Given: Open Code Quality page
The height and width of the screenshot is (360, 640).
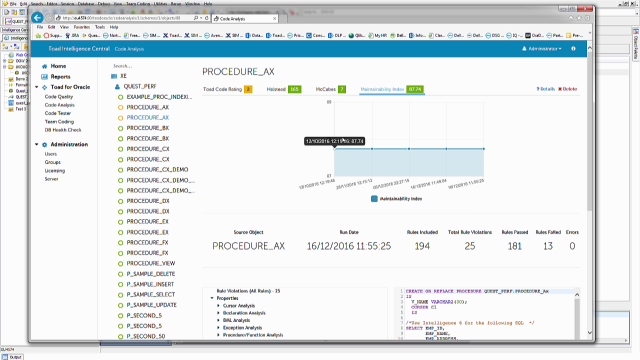Looking at the screenshot, I should click(59, 97).
